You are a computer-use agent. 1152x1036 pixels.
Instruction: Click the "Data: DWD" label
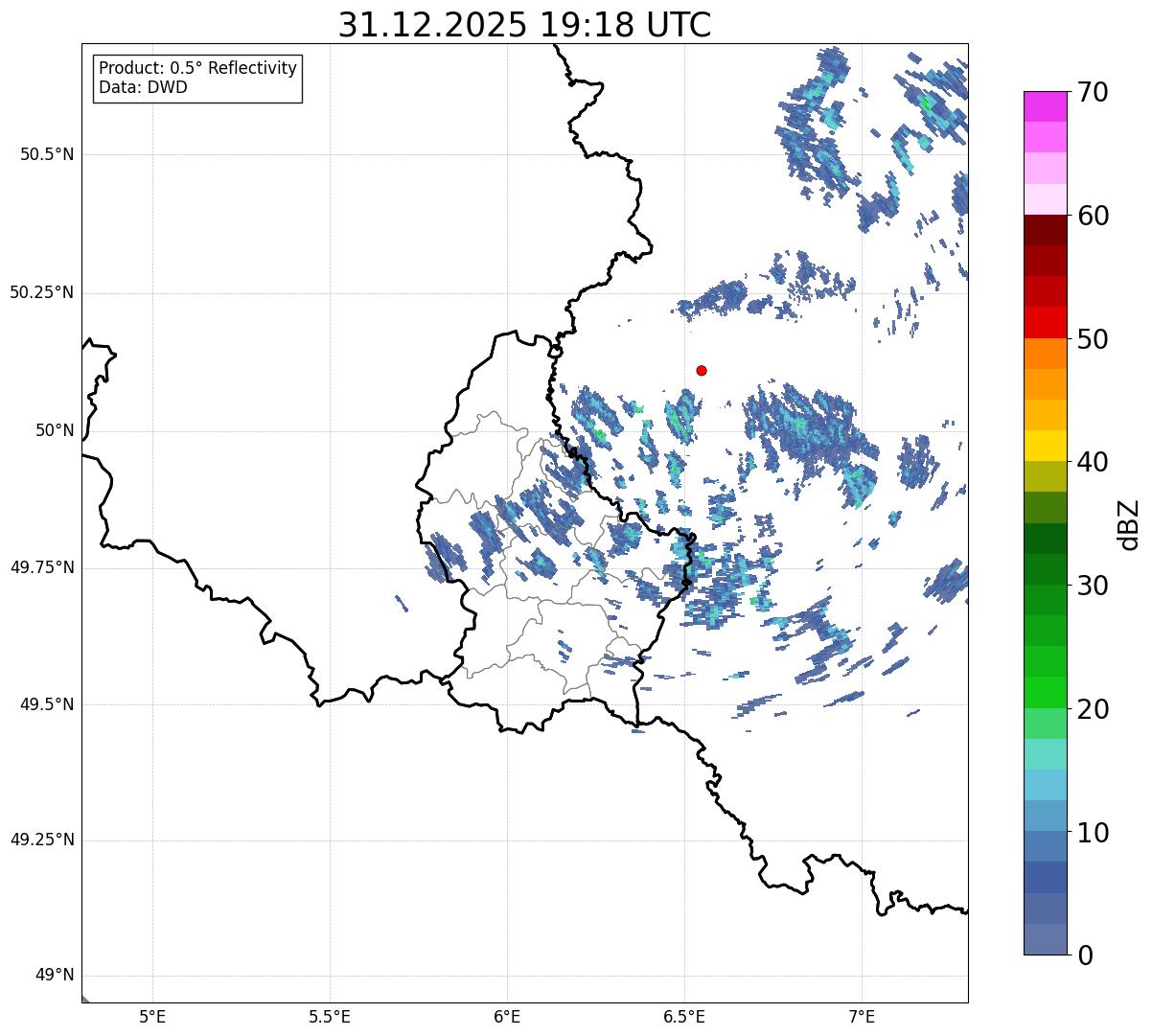pos(143,87)
